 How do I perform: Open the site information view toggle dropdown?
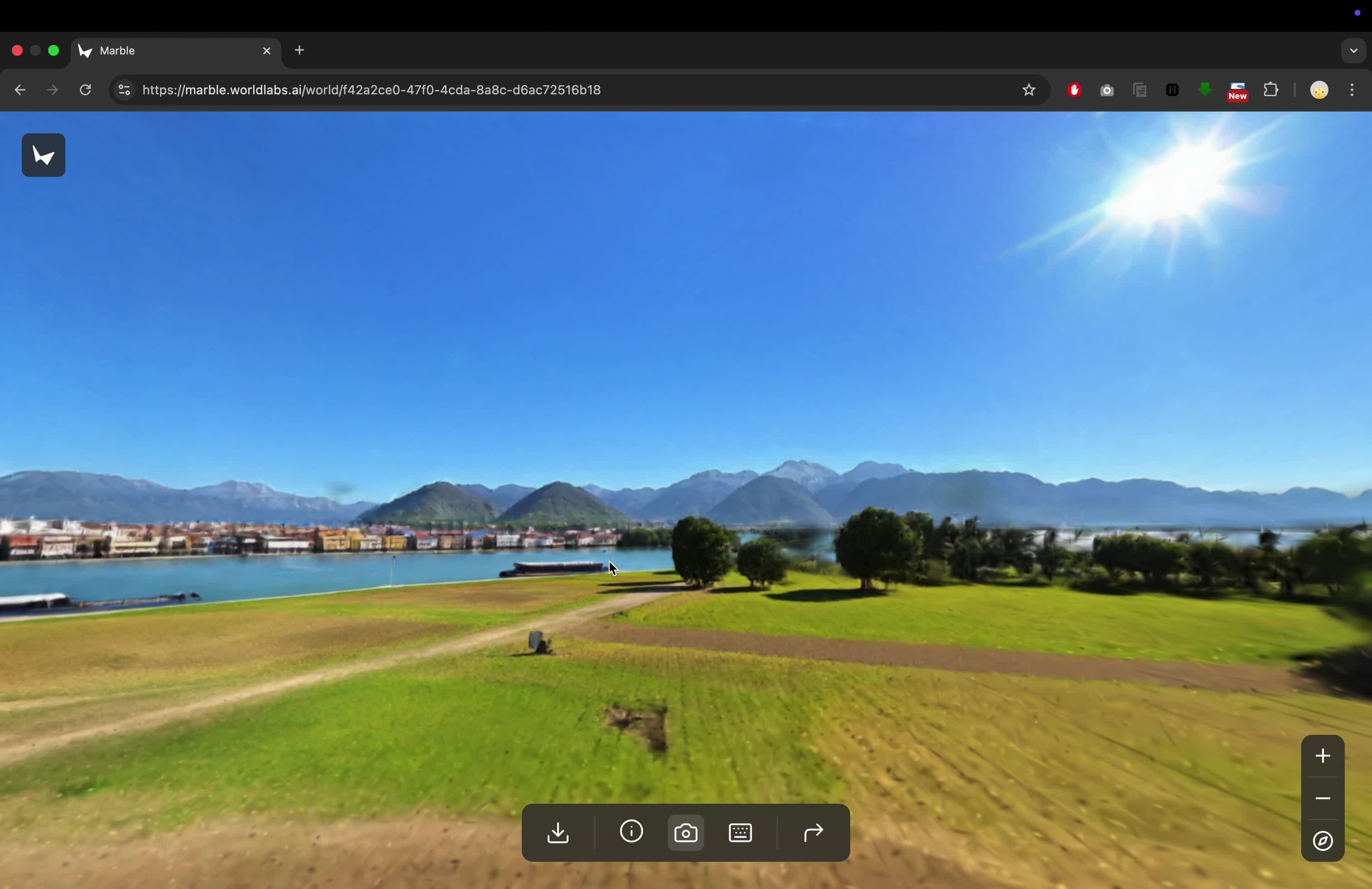tap(124, 90)
